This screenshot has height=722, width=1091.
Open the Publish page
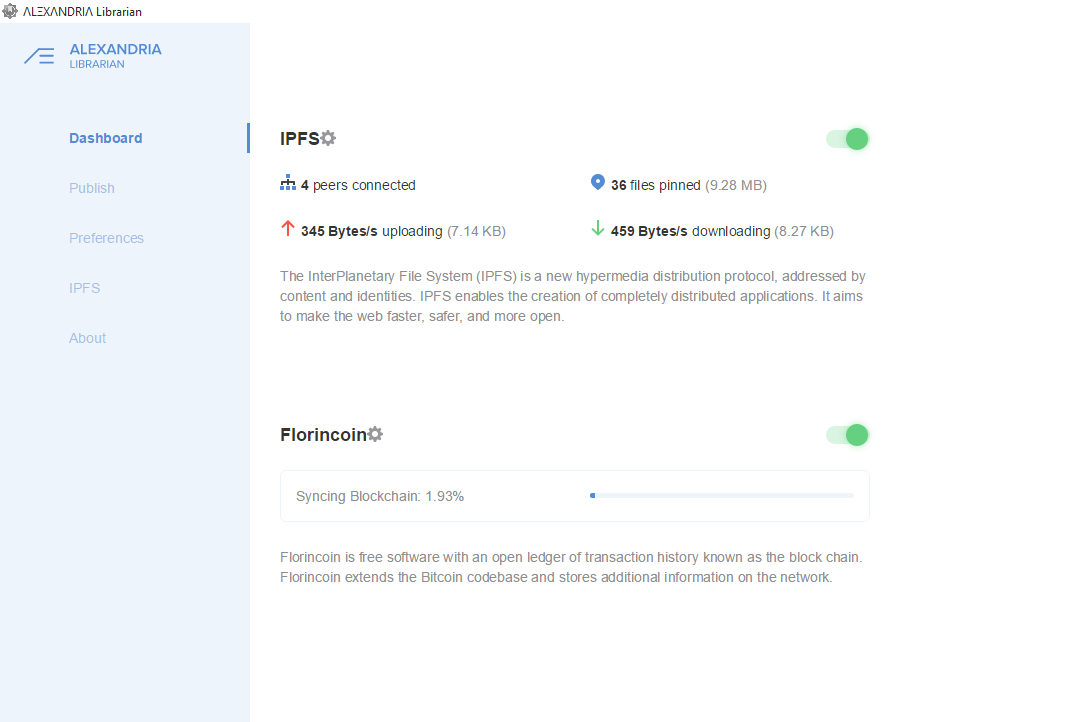pyautogui.click(x=92, y=188)
